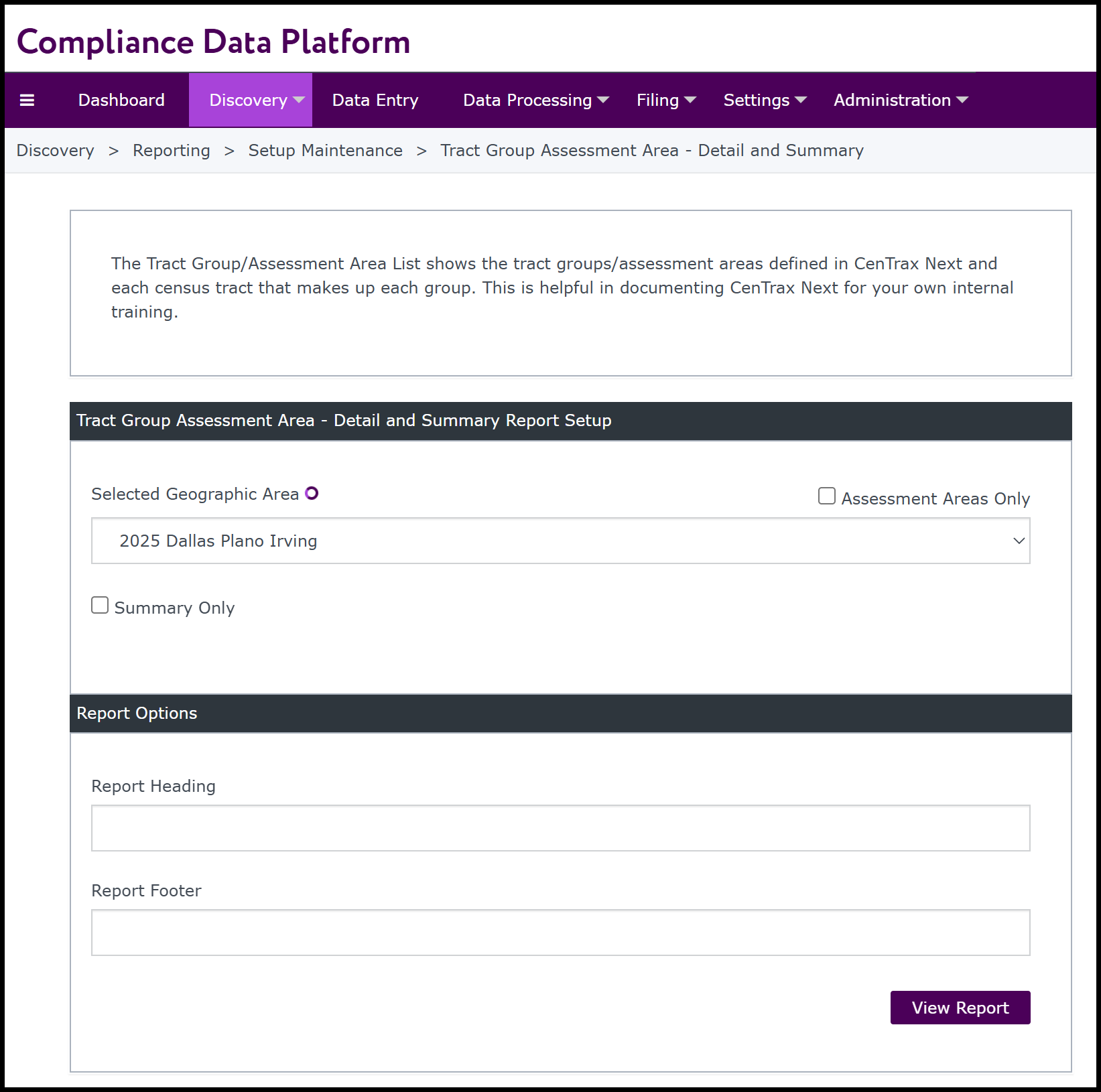1101x1092 pixels.
Task: Follow the Reporting breadcrumb link
Action: click(172, 151)
